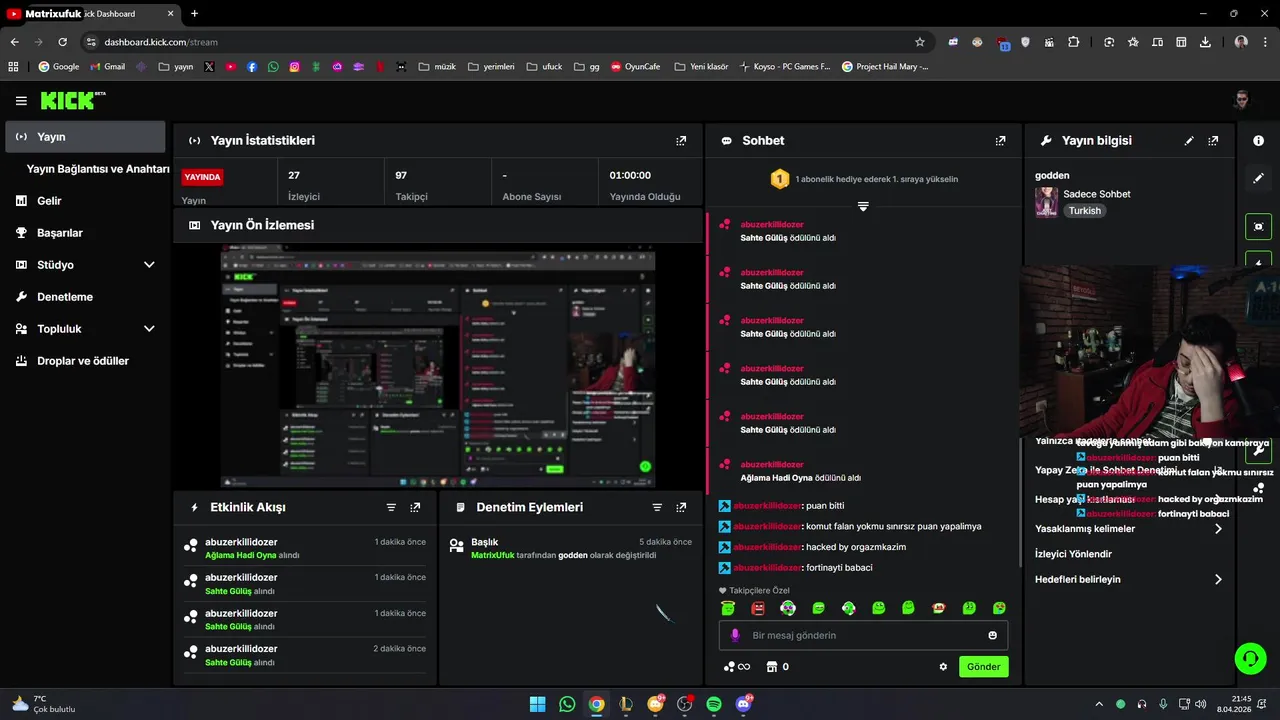This screenshot has height=720, width=1280.
Task: Insert the halo green emote
Action: [728, 608]
